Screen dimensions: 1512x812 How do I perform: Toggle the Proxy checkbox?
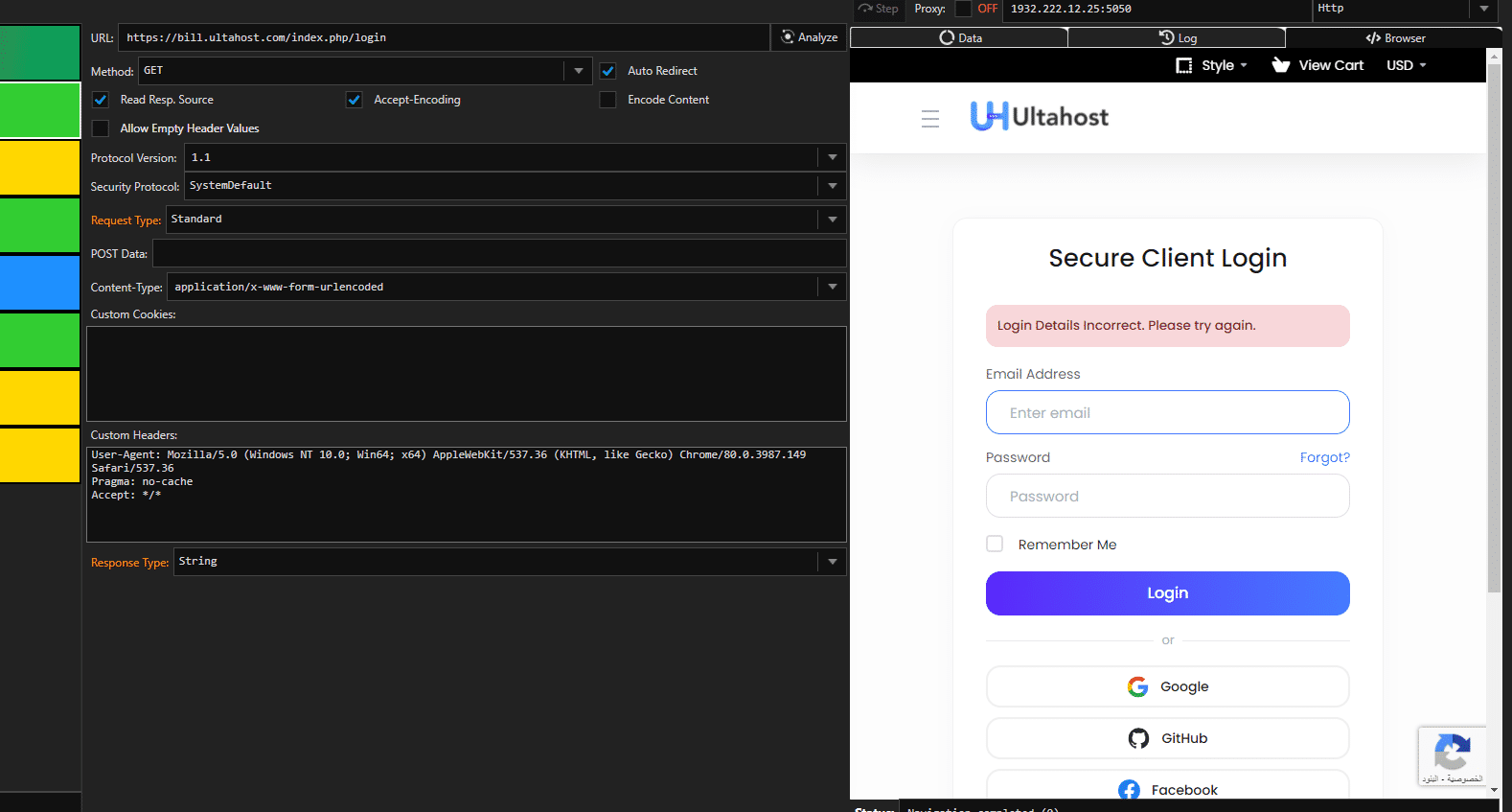click(963, 9)
